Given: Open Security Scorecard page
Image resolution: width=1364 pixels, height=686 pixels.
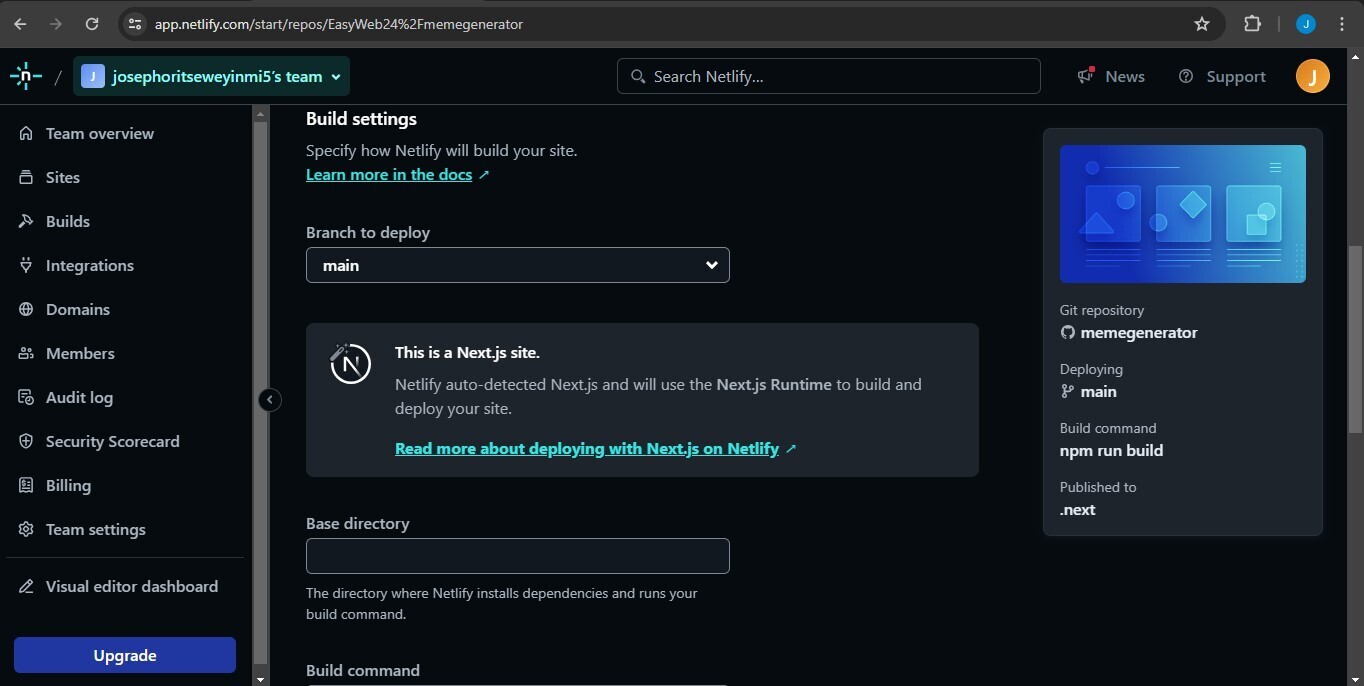Looking at the screenshot, I should [x=112, y=441].
